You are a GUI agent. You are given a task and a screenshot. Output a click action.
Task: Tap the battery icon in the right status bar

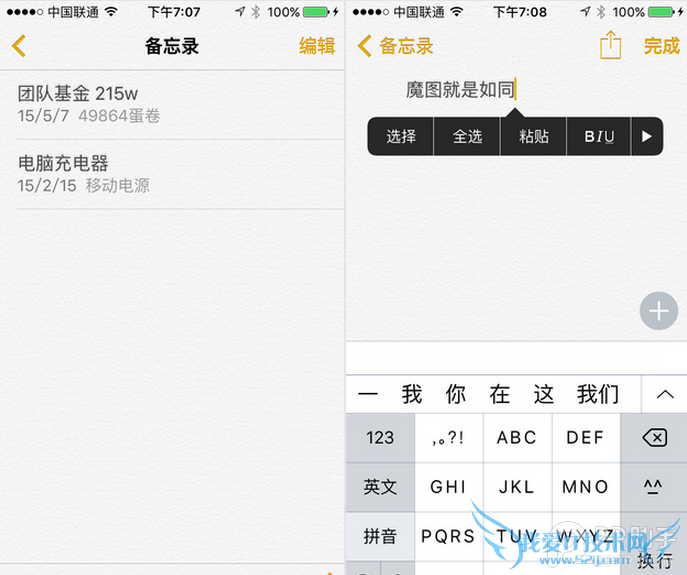[661, 12]
